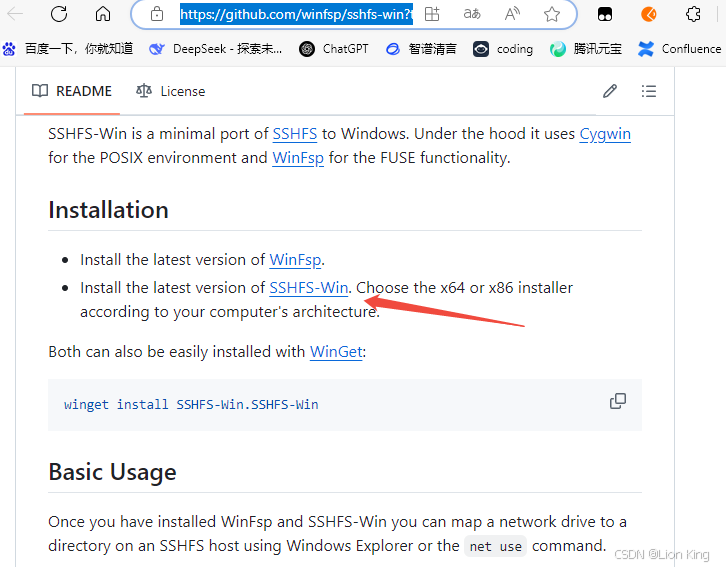
Task: Click the WinGet link
Action: pyautogui.click(x=336, y=352)
